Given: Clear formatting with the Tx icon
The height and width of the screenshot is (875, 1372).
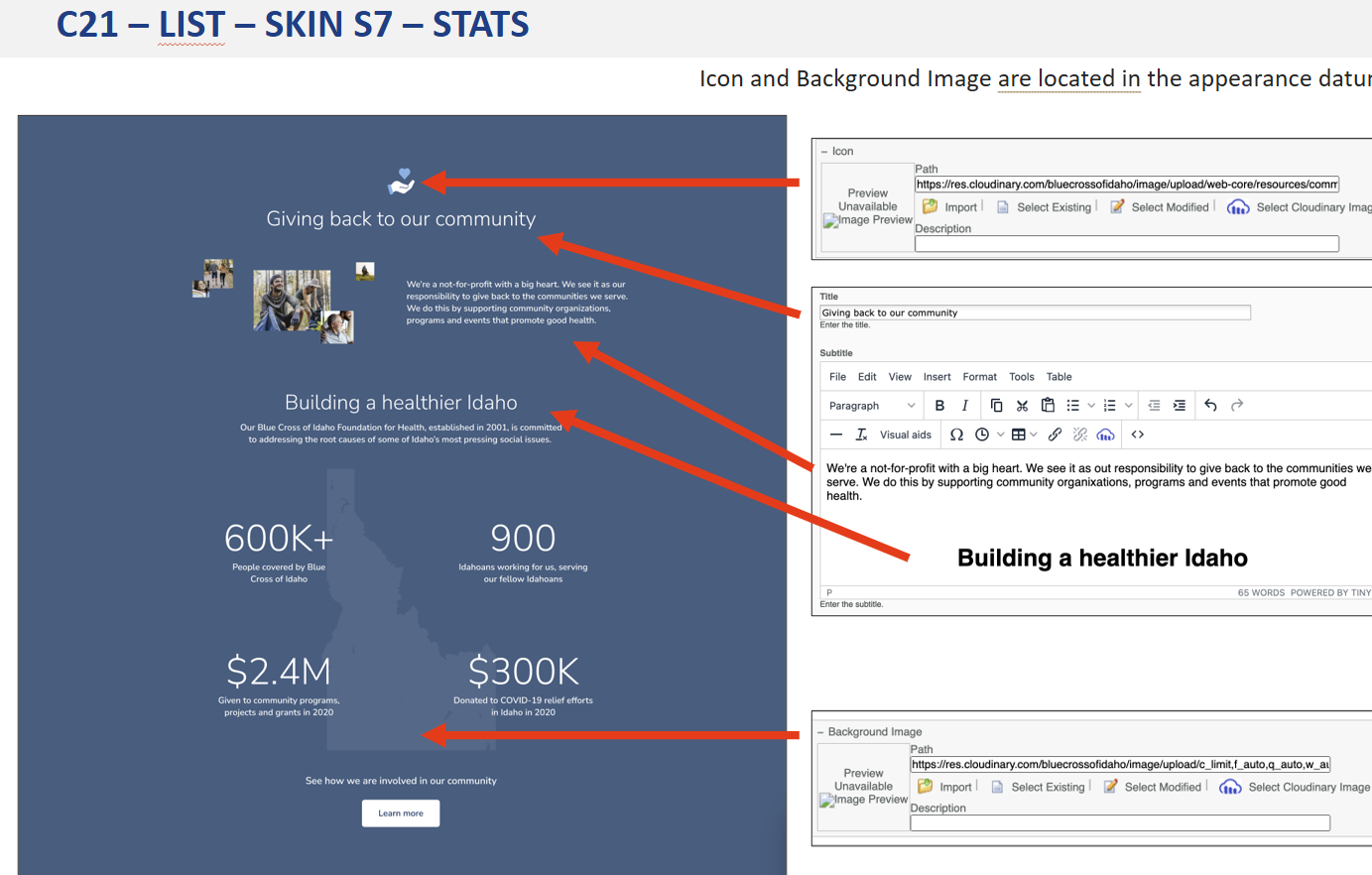Looking at the screenshot, I should click(x=861, y=435).
